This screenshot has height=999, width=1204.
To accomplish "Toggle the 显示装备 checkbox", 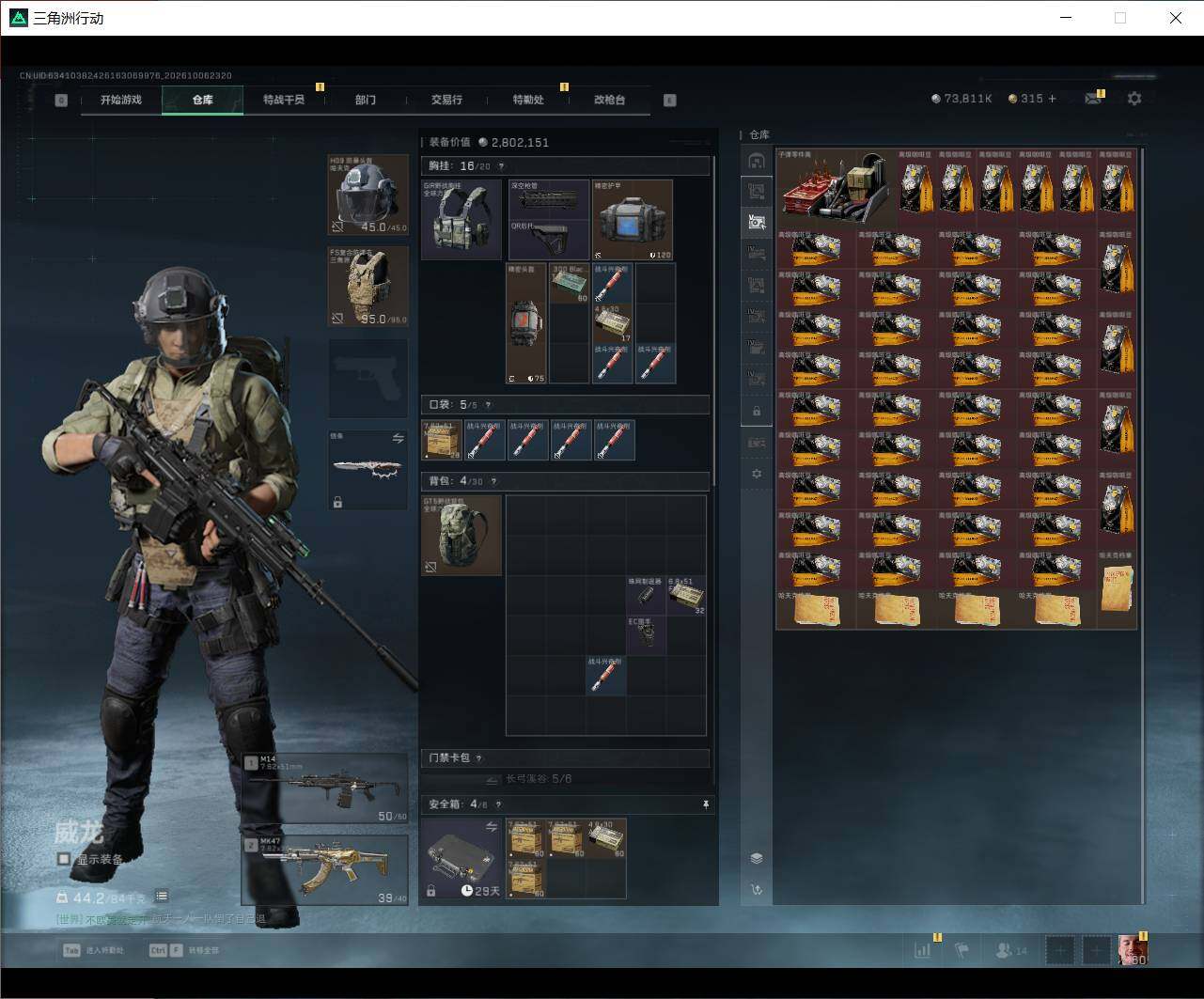I will (x=64, y=859).
